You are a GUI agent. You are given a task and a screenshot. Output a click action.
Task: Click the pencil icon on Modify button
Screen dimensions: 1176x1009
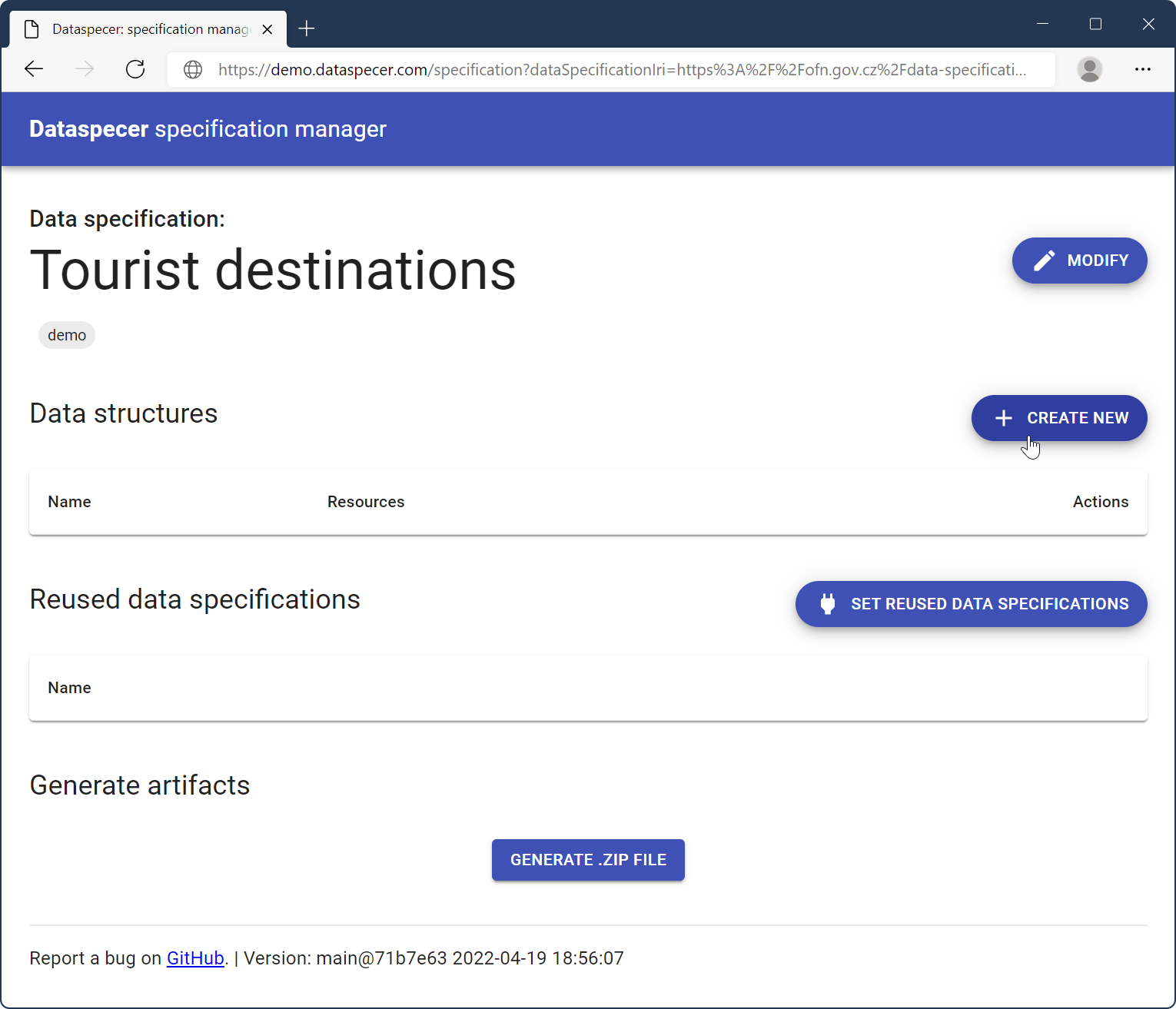point(1044,261)
